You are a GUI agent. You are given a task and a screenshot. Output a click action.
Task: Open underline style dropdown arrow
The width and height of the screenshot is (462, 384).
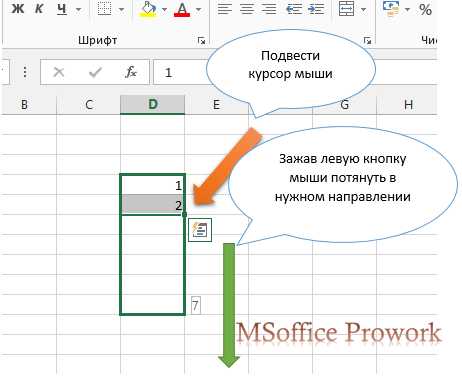click(x=78, y=9)
